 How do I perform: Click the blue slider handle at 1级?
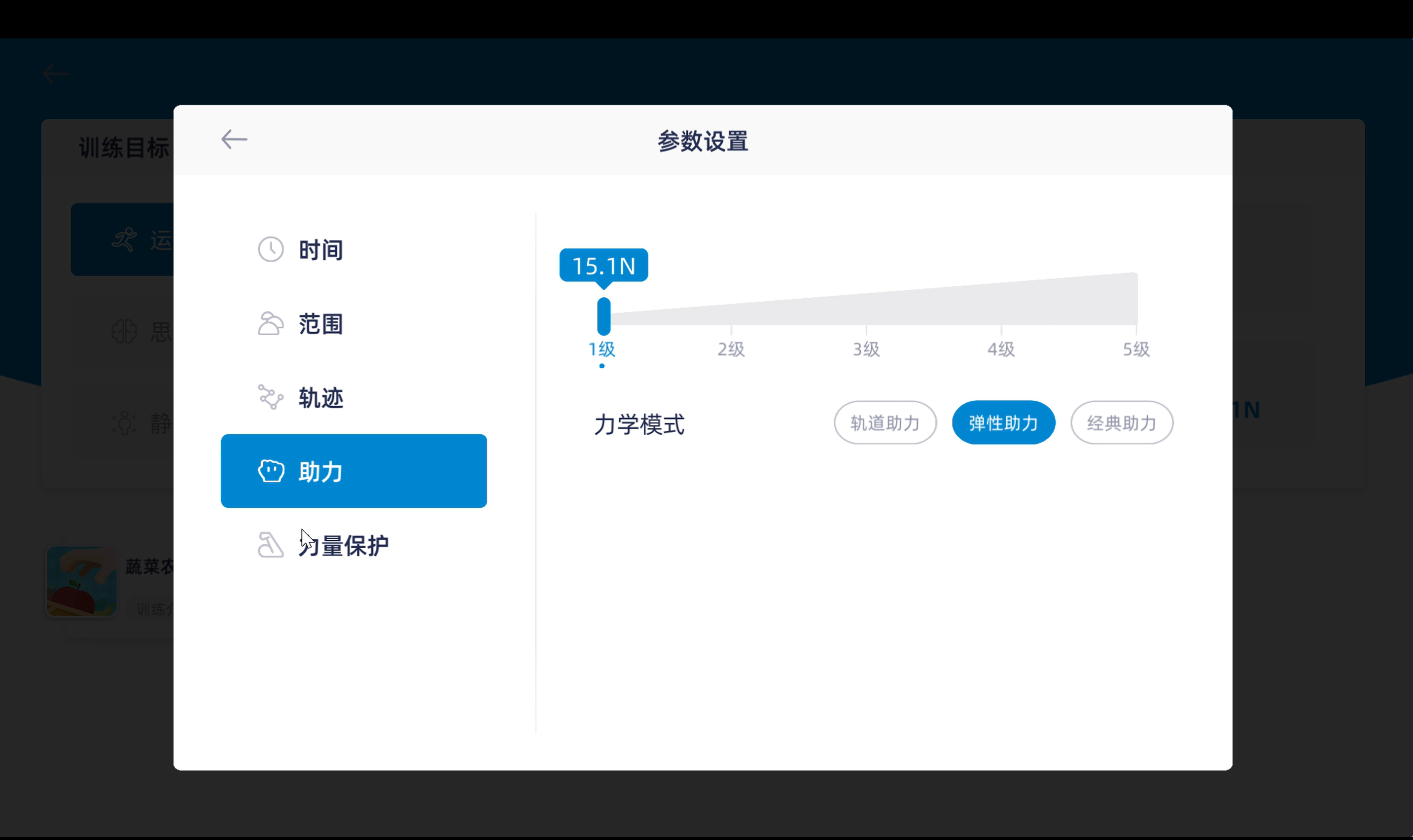(x=603, y=316)
